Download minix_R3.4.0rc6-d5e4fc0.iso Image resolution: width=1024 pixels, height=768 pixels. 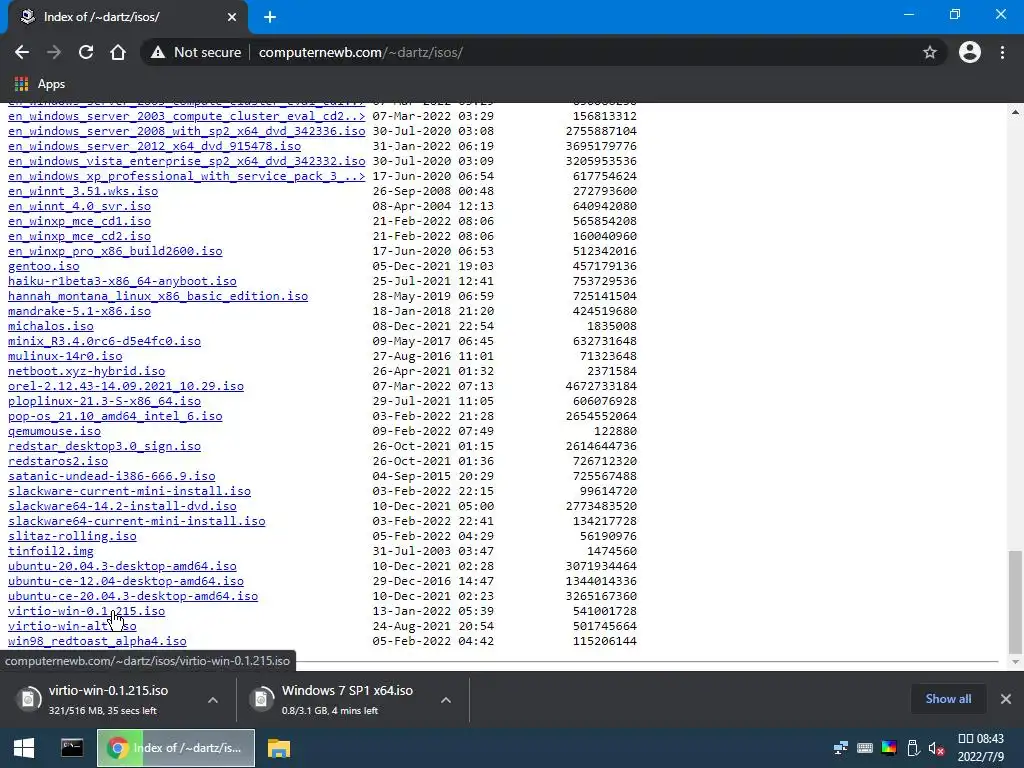click(104, 342)
